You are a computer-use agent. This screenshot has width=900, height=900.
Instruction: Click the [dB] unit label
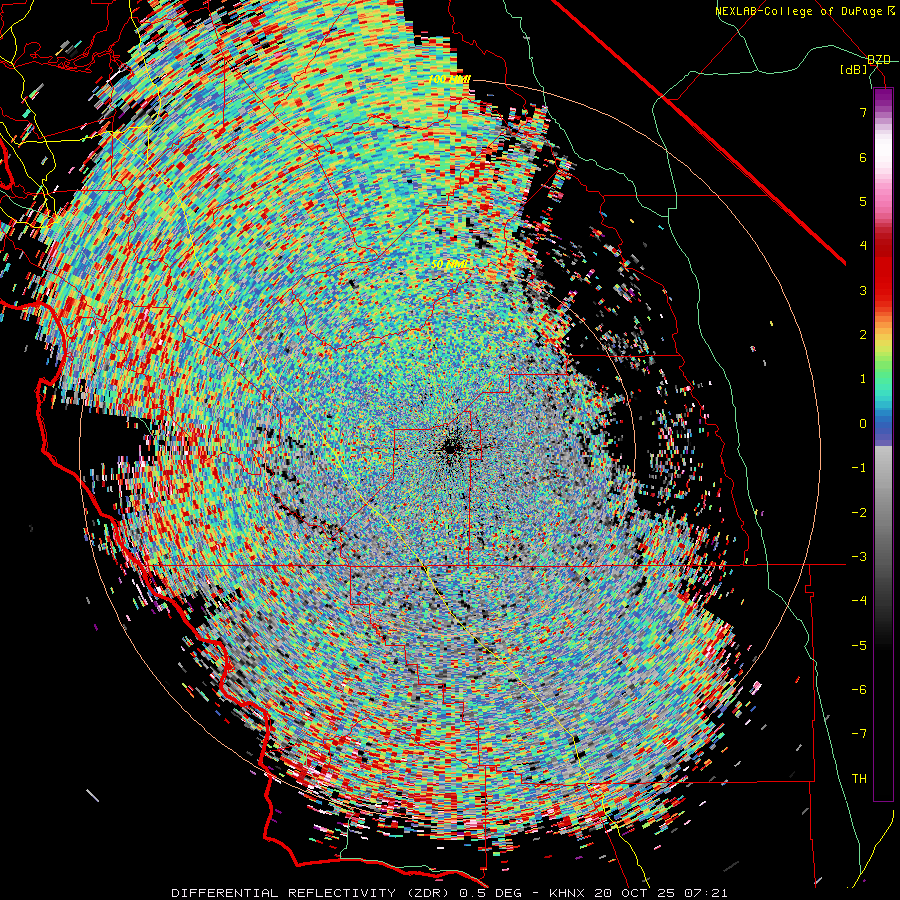pyautogui.click(x=854, y=69)
